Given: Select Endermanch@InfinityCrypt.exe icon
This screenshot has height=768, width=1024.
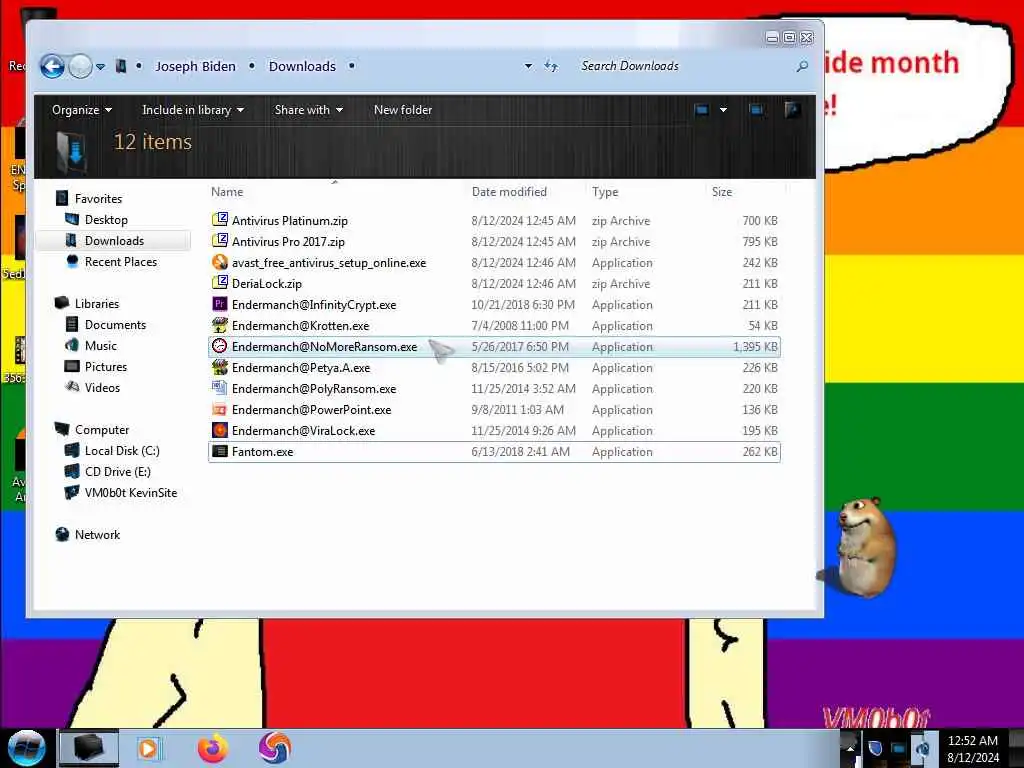Looking at the screenshot, I should tap(220, 304).
